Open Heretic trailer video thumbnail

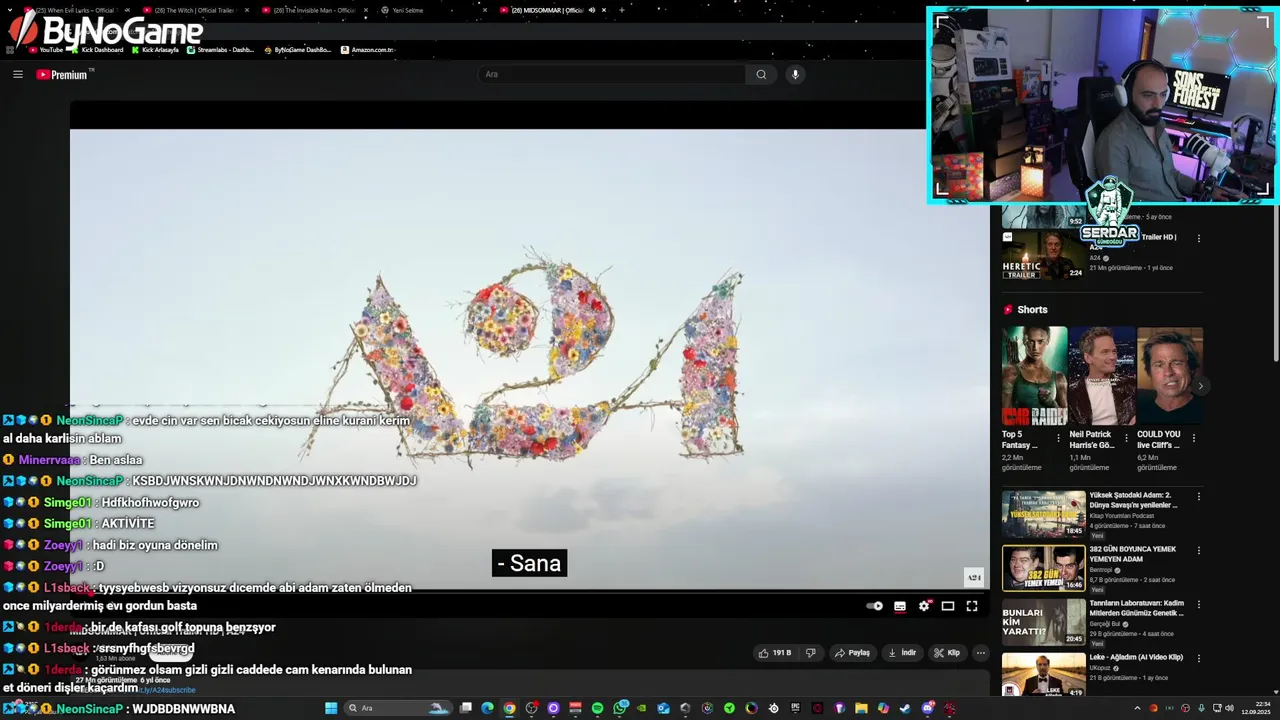1043,255
